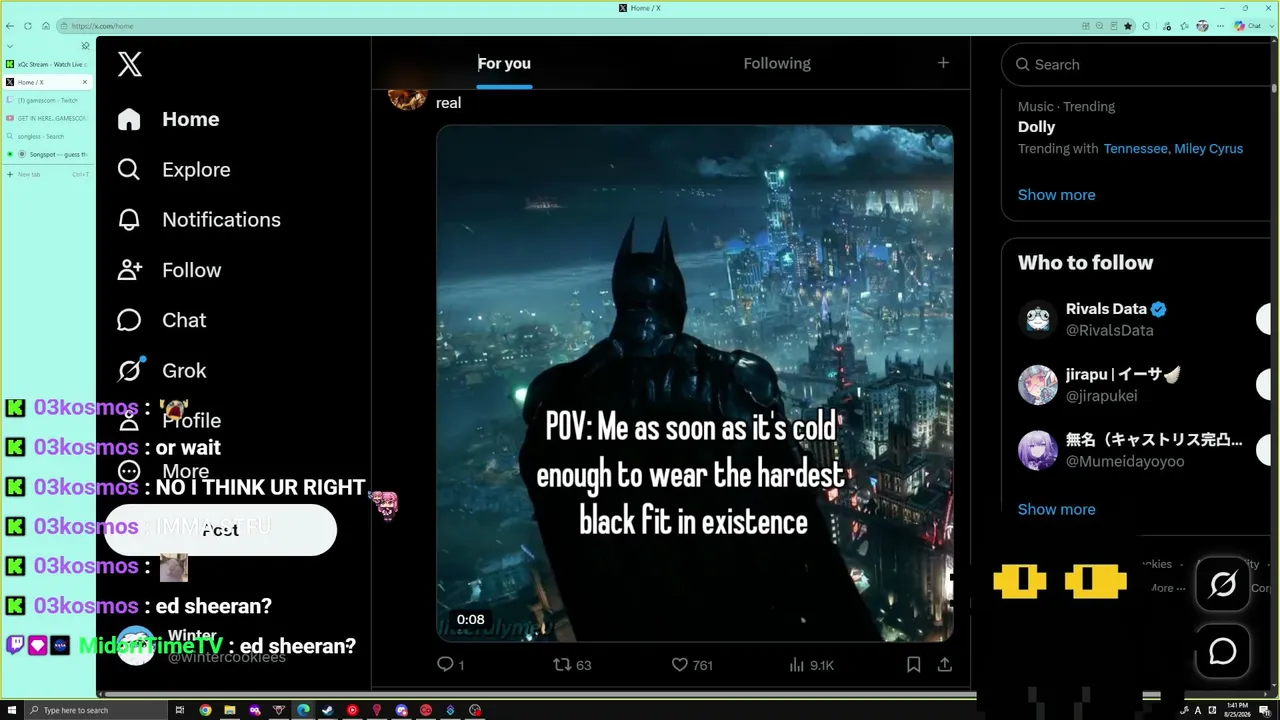Click the X search field
Screen dimensions: 1280x720
1140,64
